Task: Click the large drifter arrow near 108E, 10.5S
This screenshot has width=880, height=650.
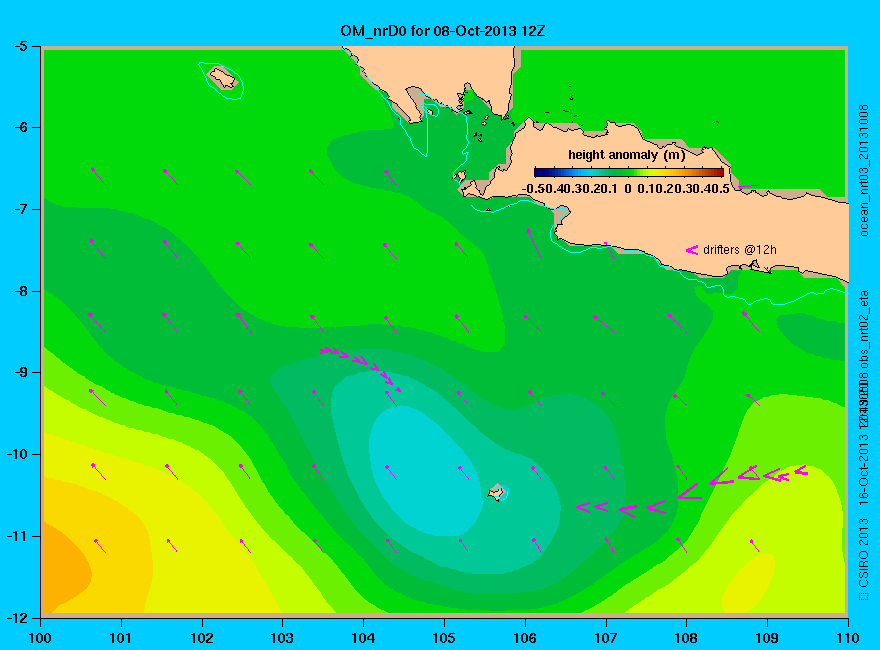Action: point(690,492)
